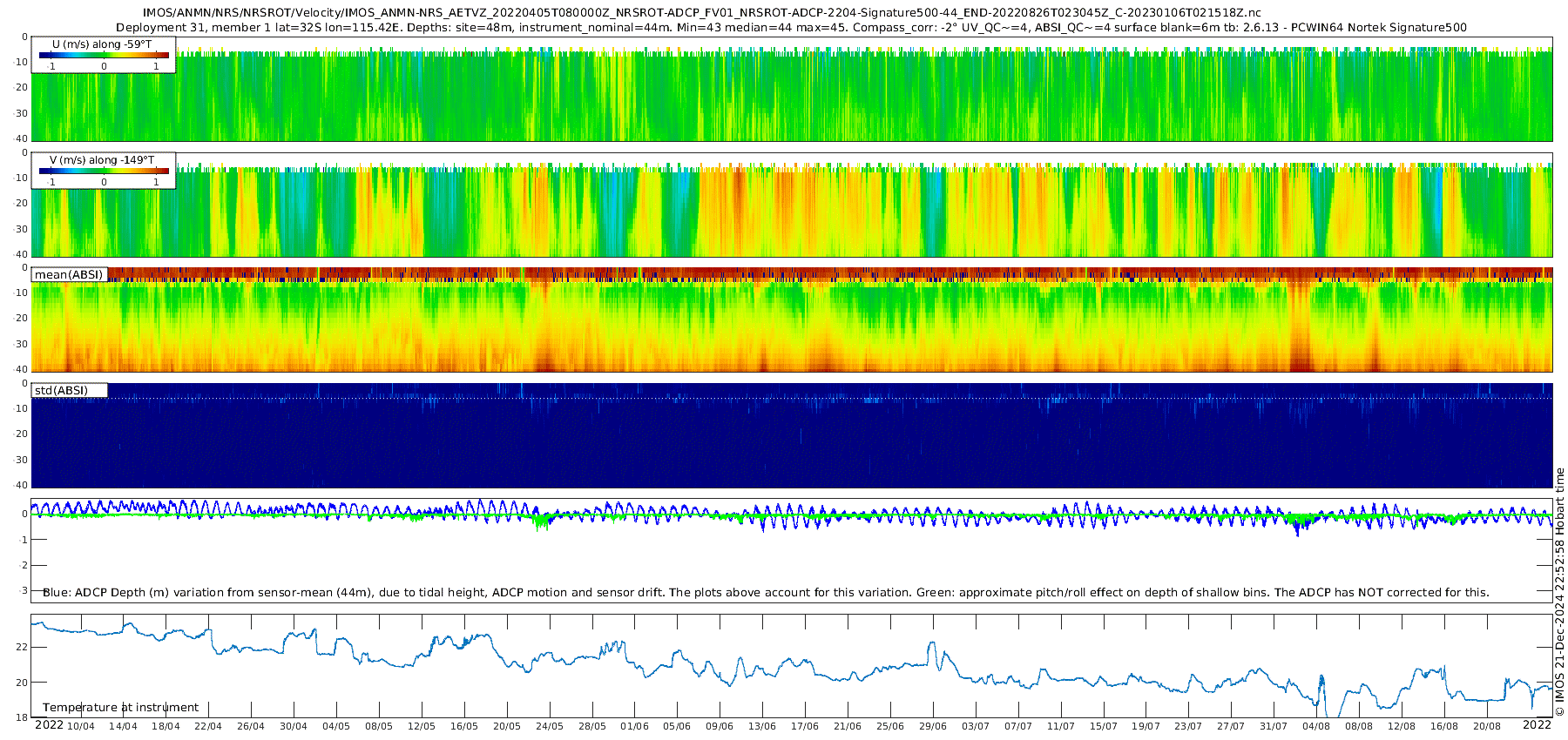Click the 2022 year label at bottom right
This screenshot has height=740, width=1568.
click(1537, 725)
